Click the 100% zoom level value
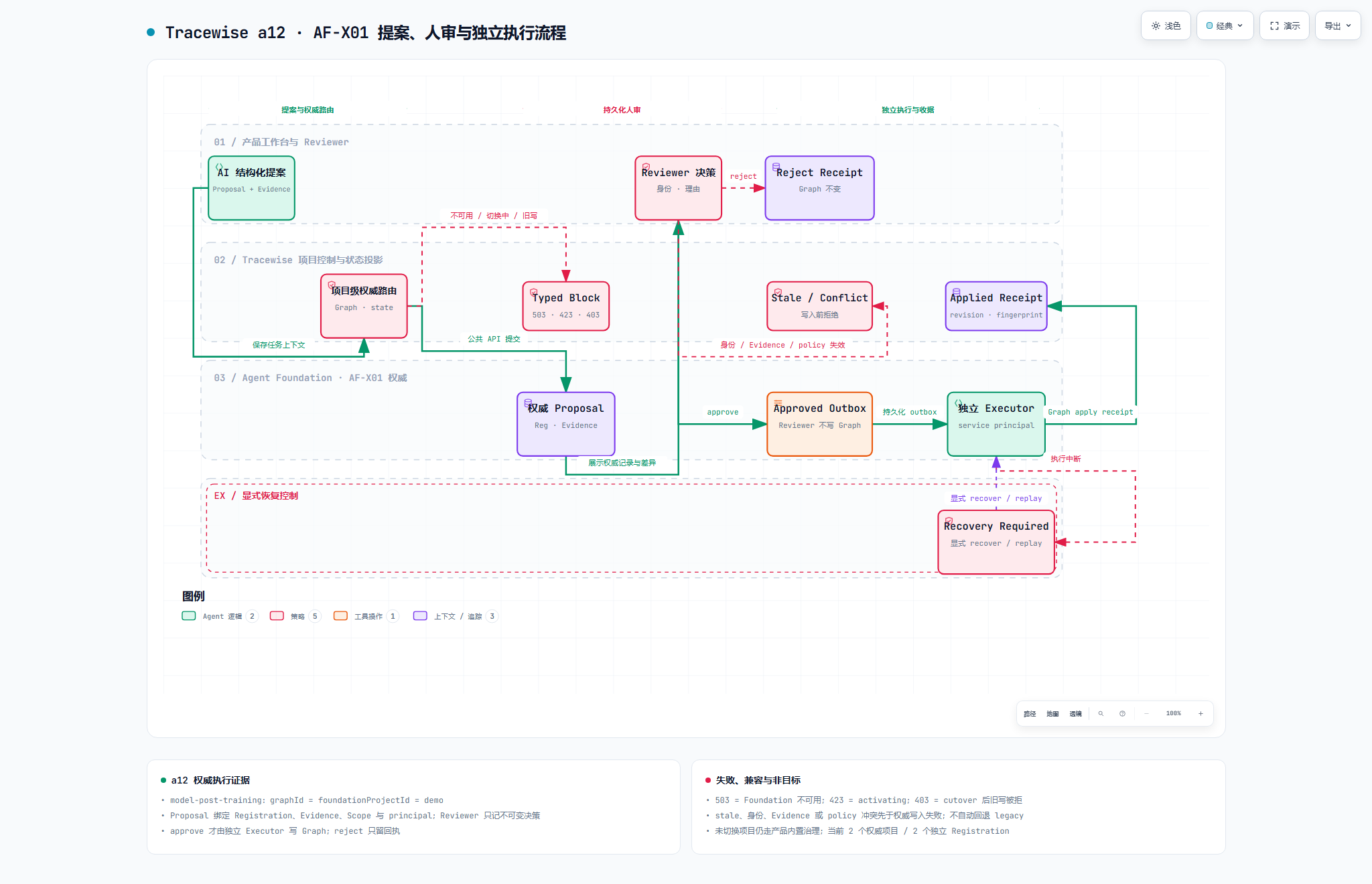 [1173, 713]
